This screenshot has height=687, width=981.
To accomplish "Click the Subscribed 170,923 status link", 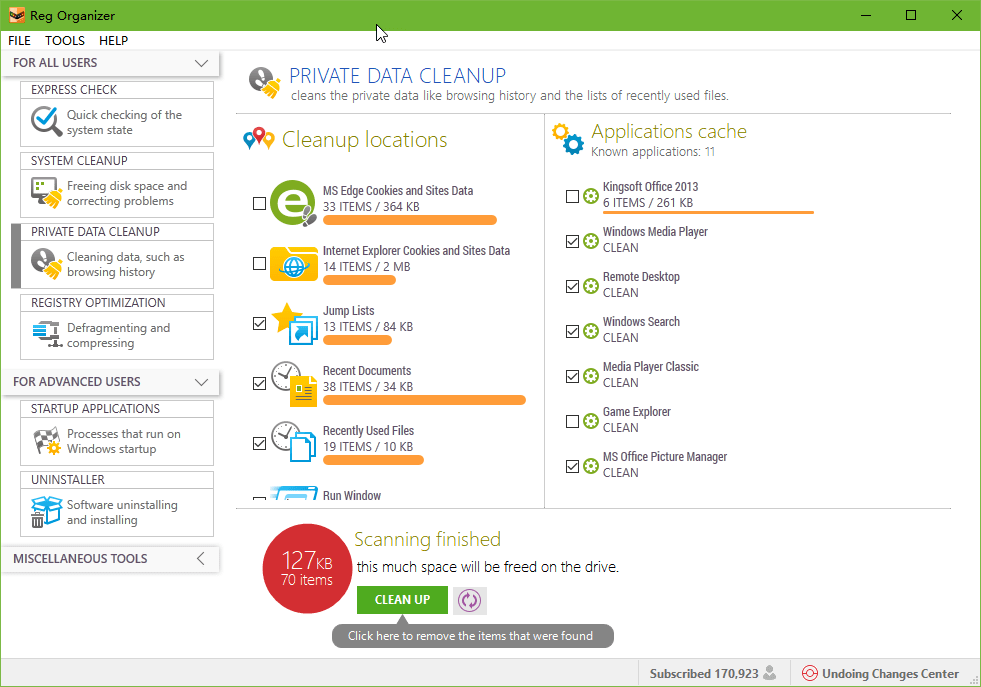I will pos(703,674).
